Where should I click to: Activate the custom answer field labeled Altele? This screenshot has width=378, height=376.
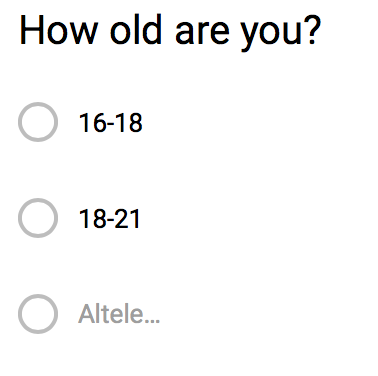point(119,314)
